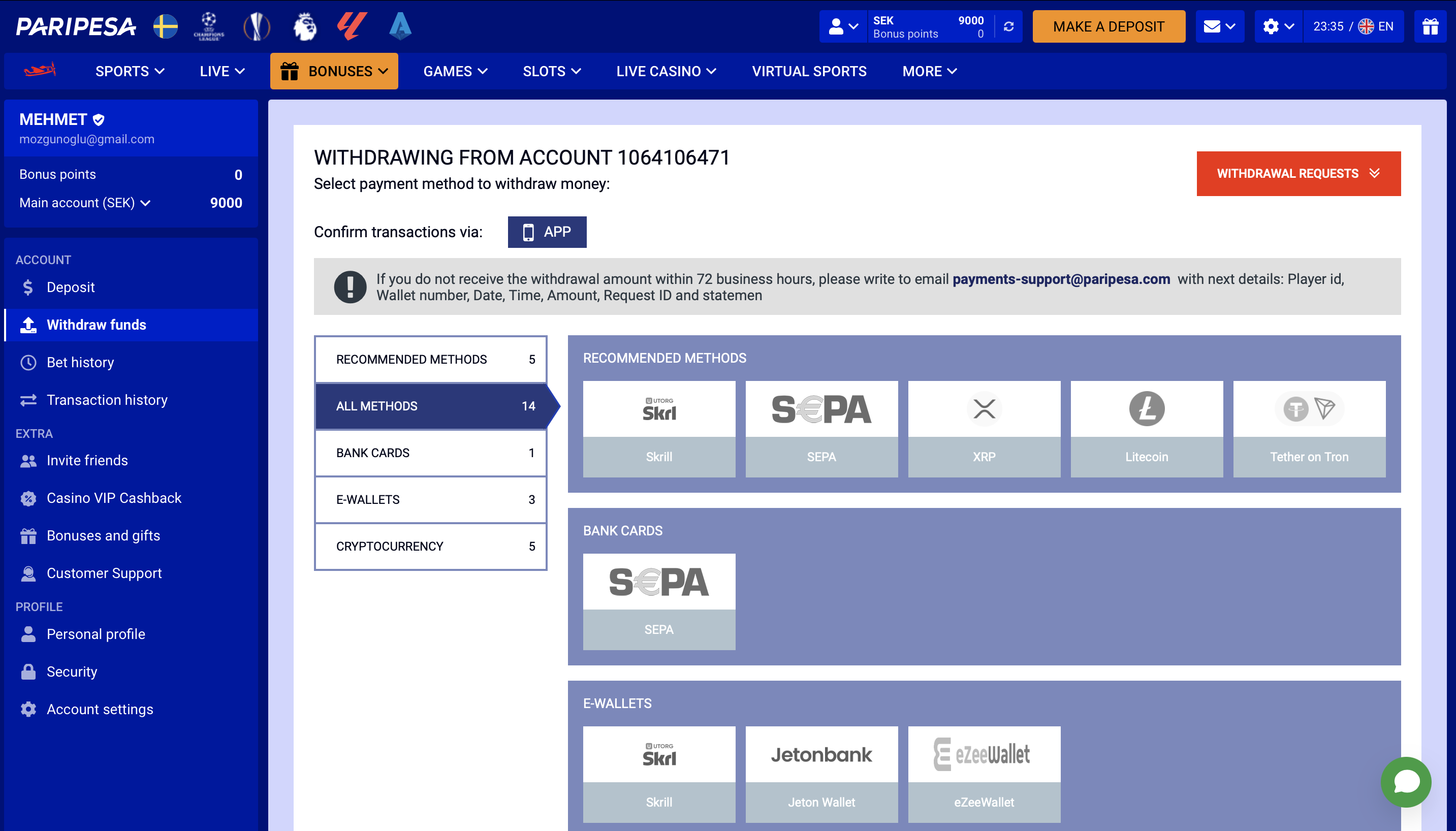This screenshot has height=831, width=1456.
Task: Expand Withdrawal Requests list
Action: click(1299, 174)
